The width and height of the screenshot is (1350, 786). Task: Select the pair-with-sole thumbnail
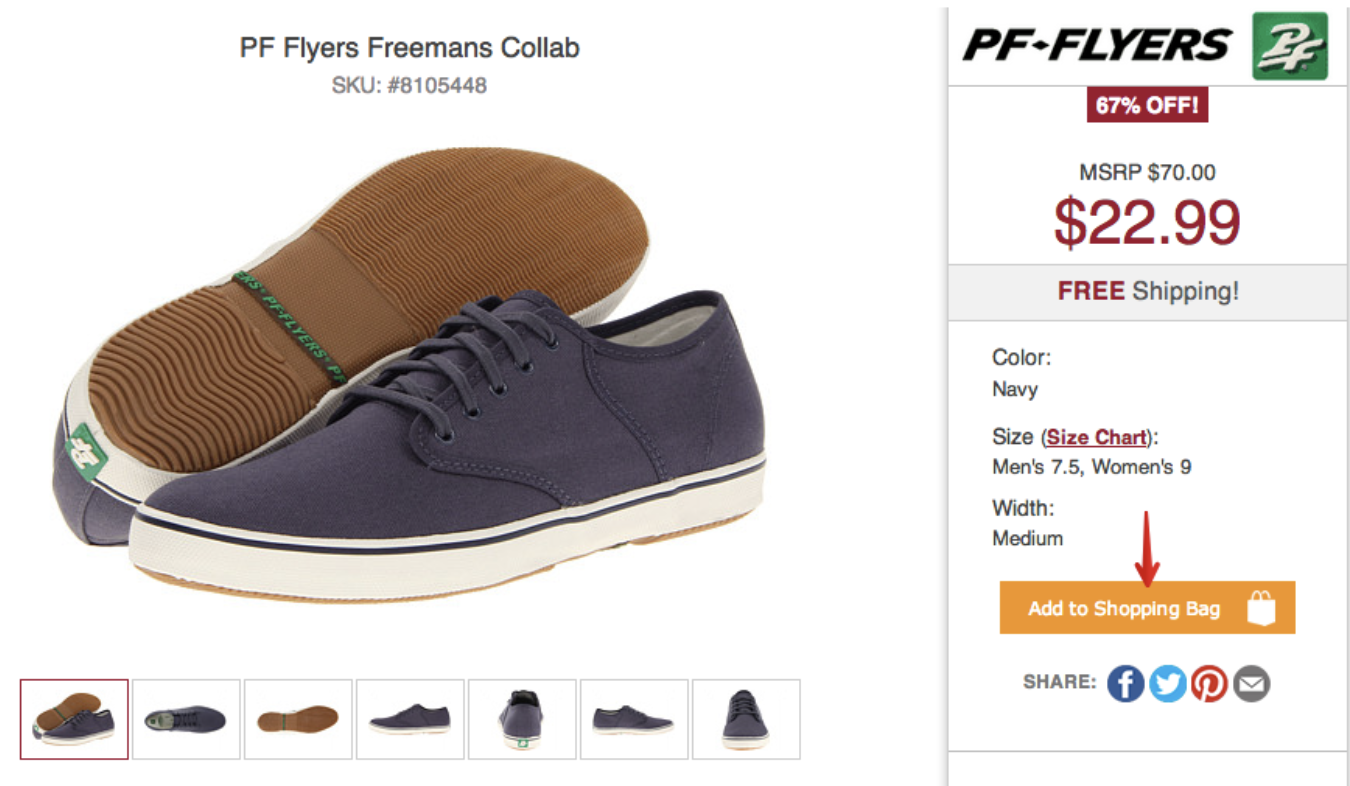75,719
